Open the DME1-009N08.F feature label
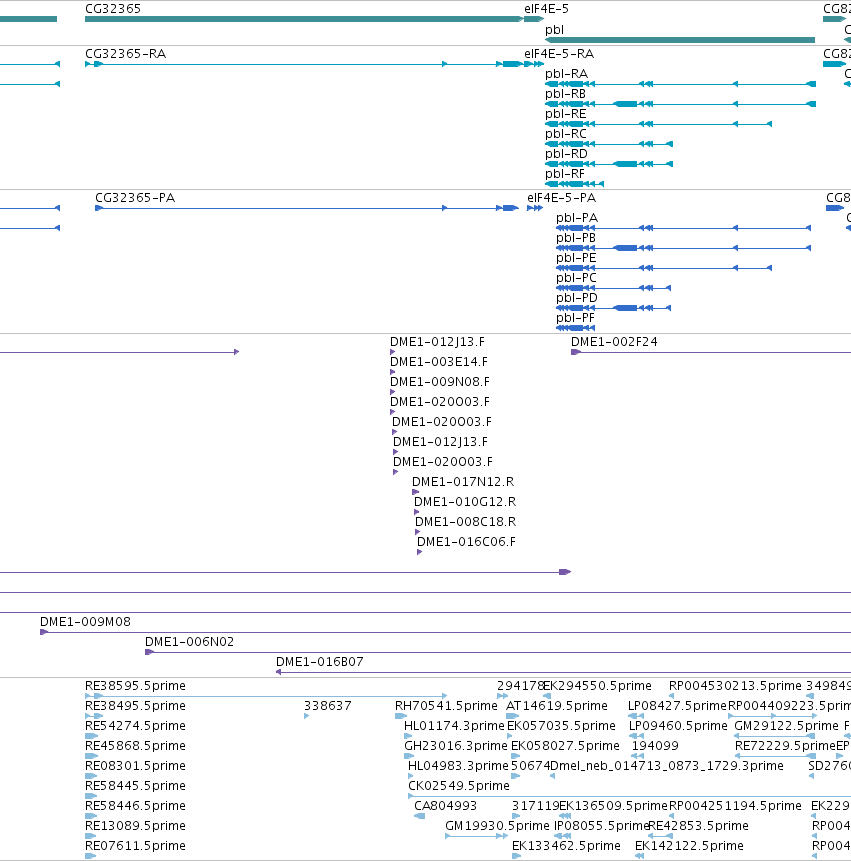851x861 pixels. (440, 382)
